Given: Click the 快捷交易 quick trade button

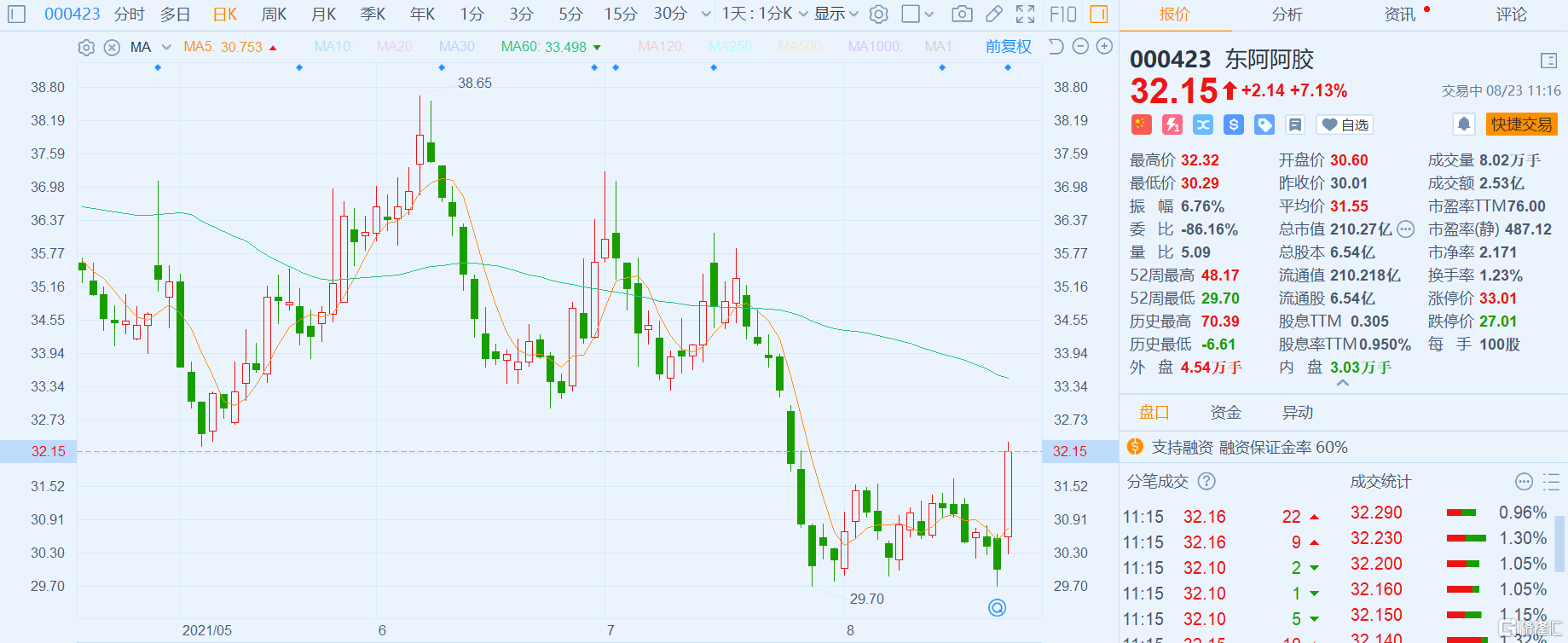Looking at the screenshot, I should (x=1522, y=125).
